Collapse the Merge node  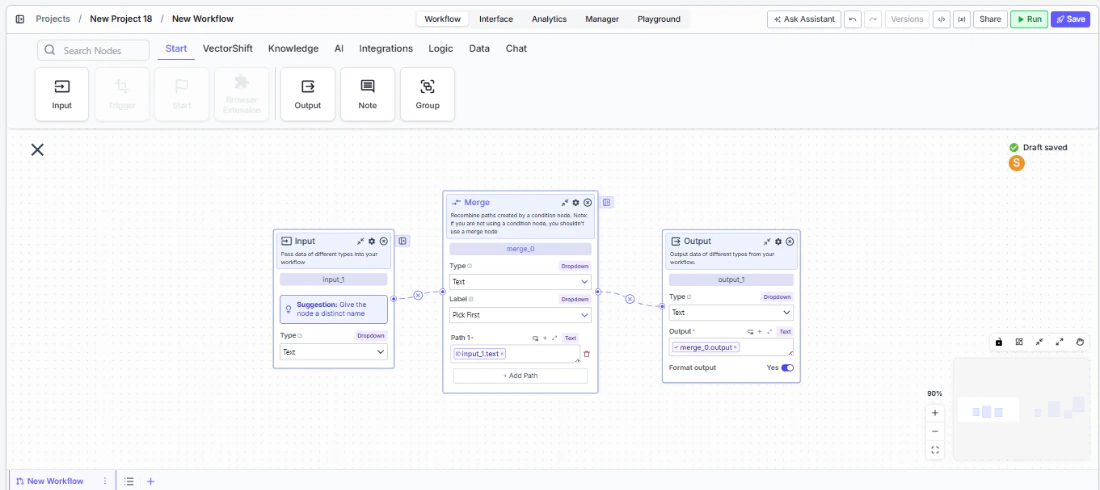[565, 202]
